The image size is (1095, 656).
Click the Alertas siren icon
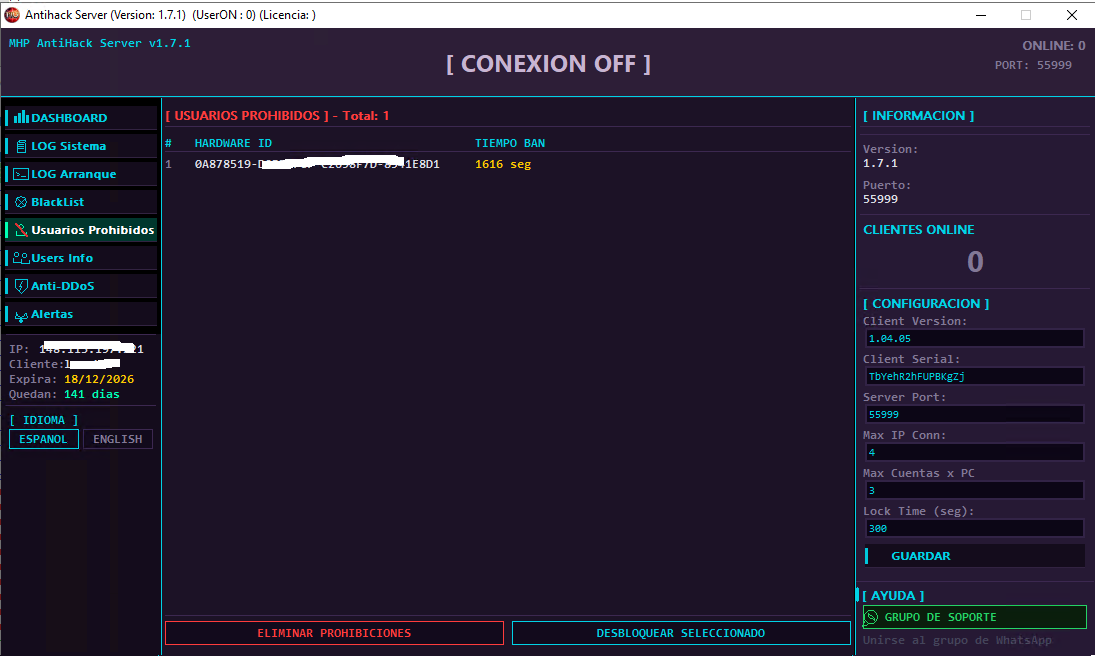click(x=21, y=316)
